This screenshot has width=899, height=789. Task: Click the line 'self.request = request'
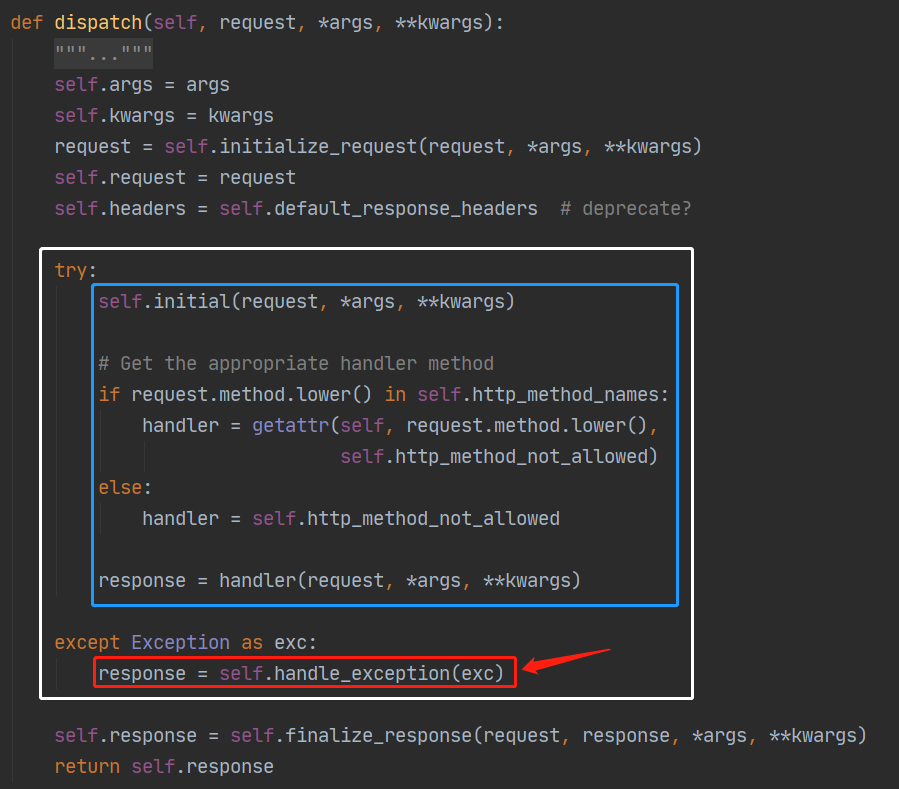pos(175,178)
